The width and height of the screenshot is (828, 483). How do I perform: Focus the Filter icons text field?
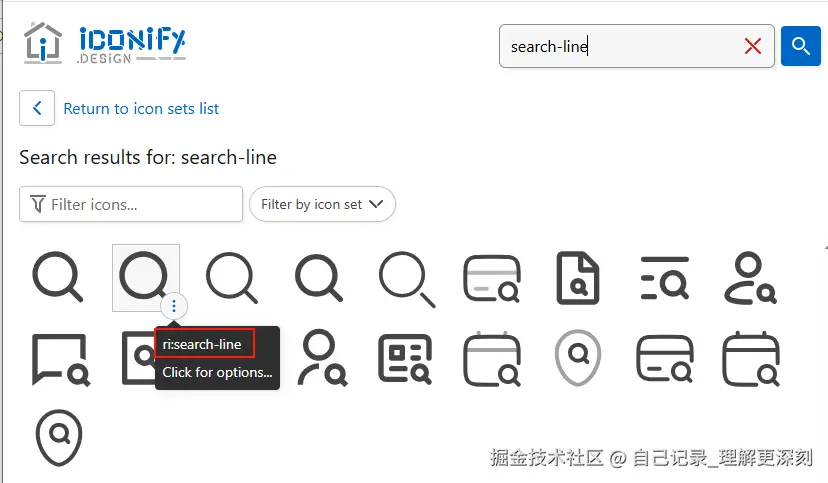click(131, 204)
